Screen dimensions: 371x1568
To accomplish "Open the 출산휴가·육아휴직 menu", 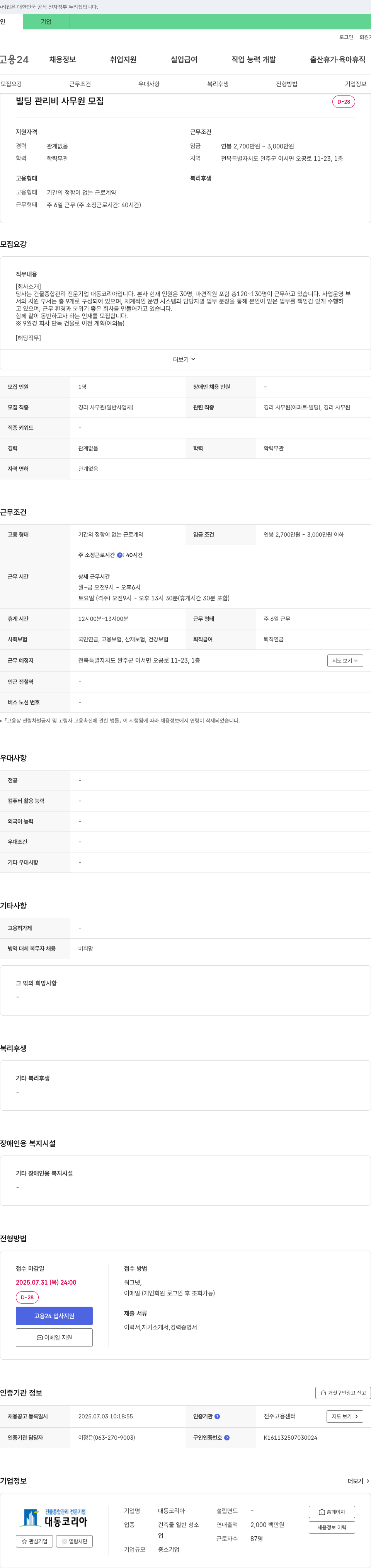I will [x=337, y=60].
